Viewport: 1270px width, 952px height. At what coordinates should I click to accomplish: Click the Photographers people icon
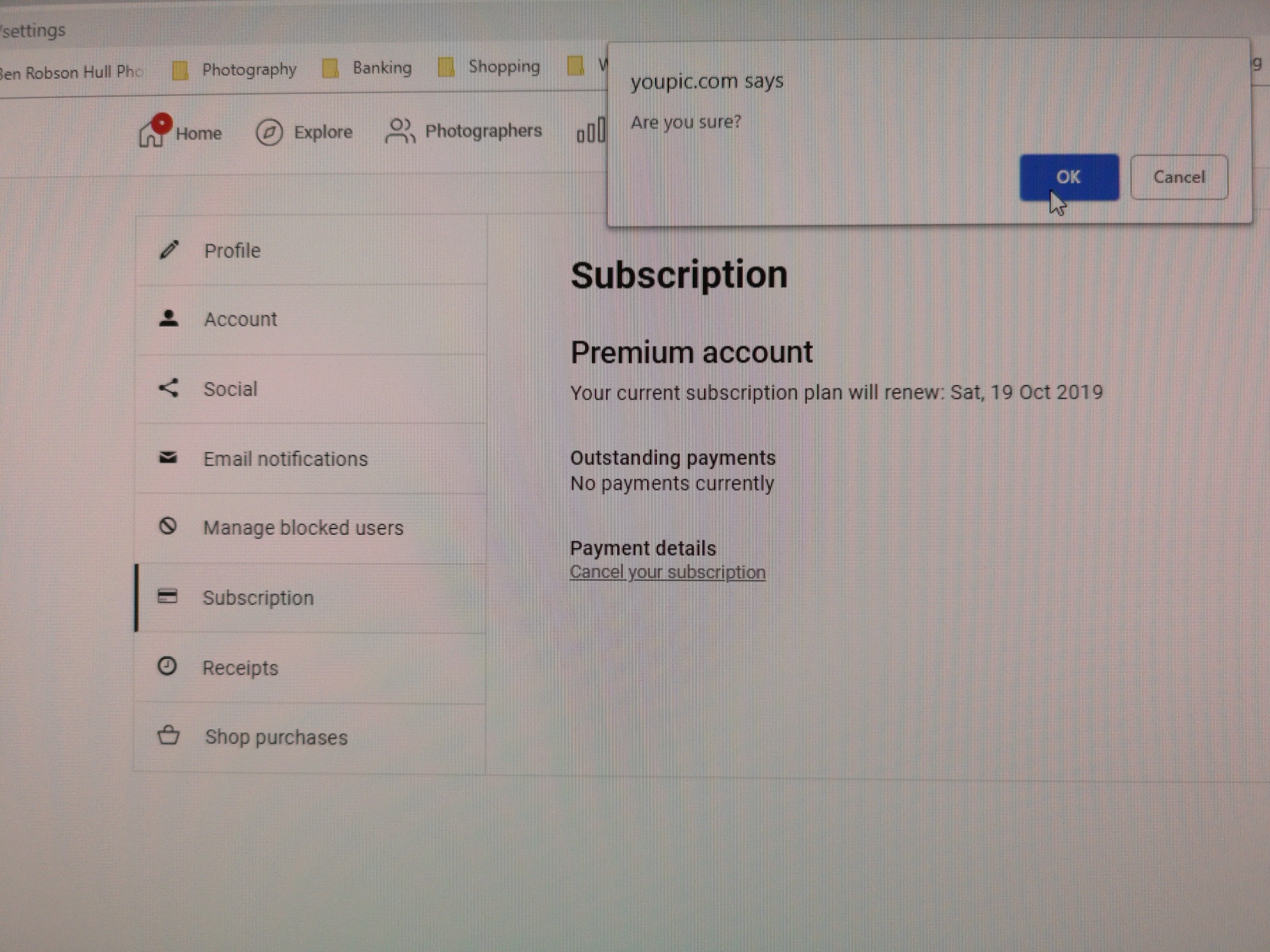pos(400,131)
